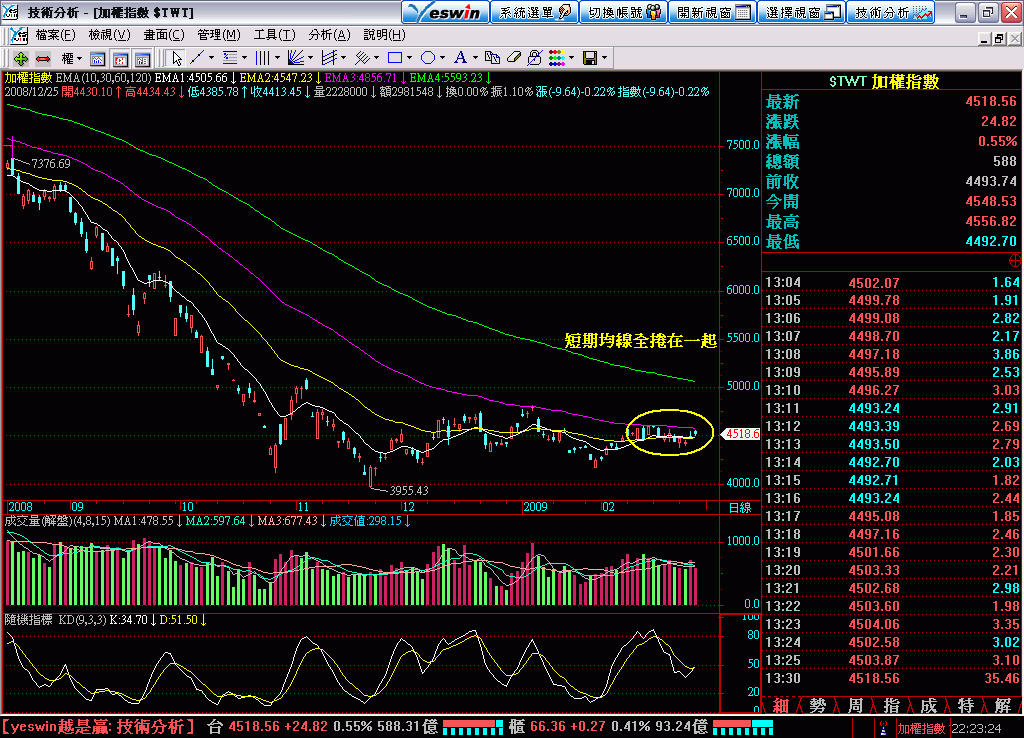Open the 工具(T) menu
This screenshot has height=738, width=1024.
(x=274, y=35)
